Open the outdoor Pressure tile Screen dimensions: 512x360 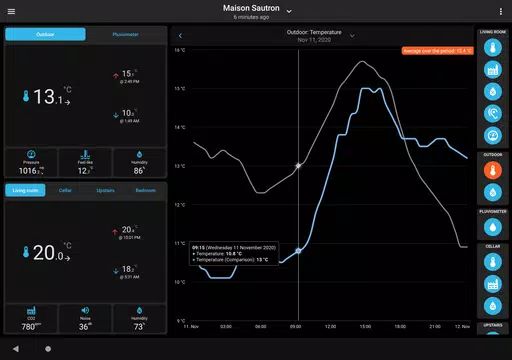pyautogui.click(x=31, y=163)
